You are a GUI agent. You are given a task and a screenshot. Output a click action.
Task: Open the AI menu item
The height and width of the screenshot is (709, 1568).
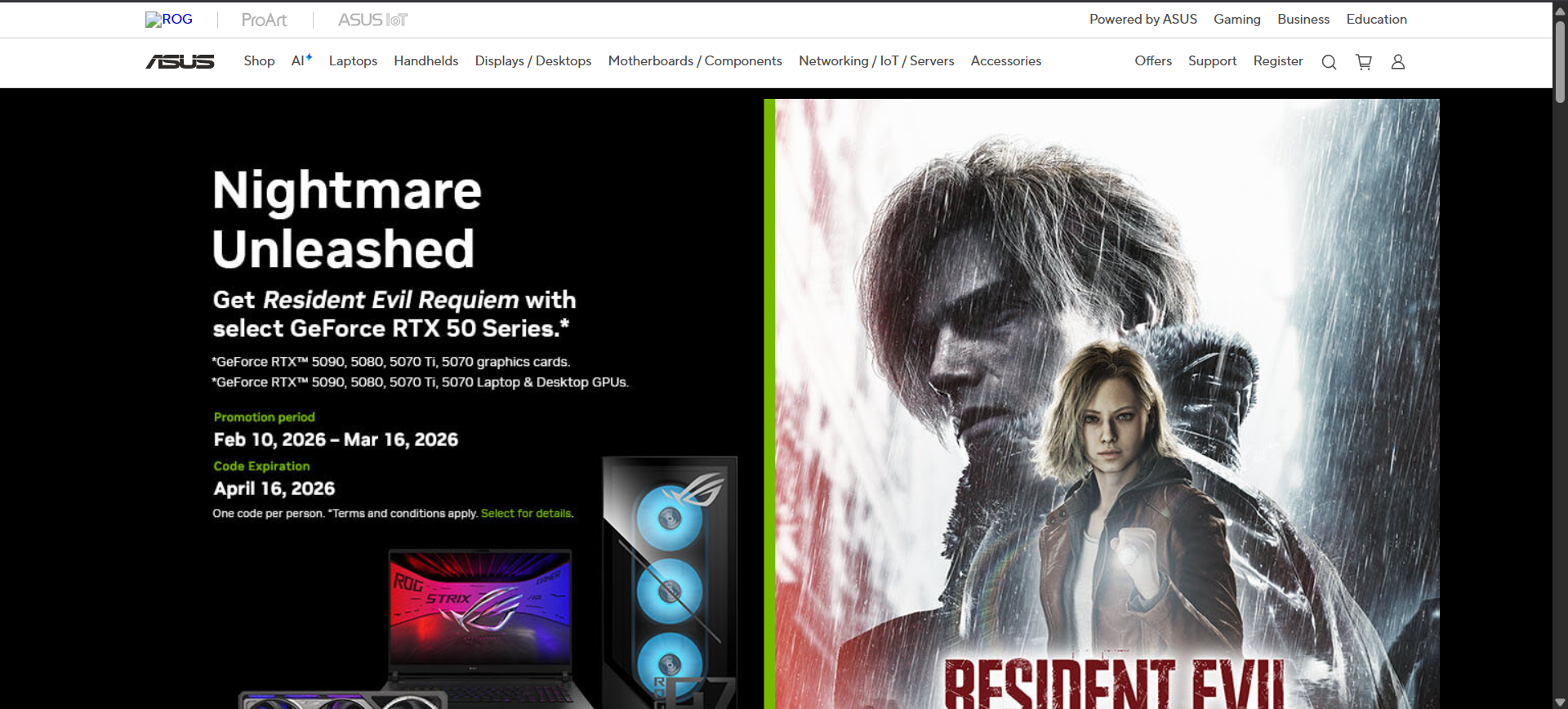301,61
